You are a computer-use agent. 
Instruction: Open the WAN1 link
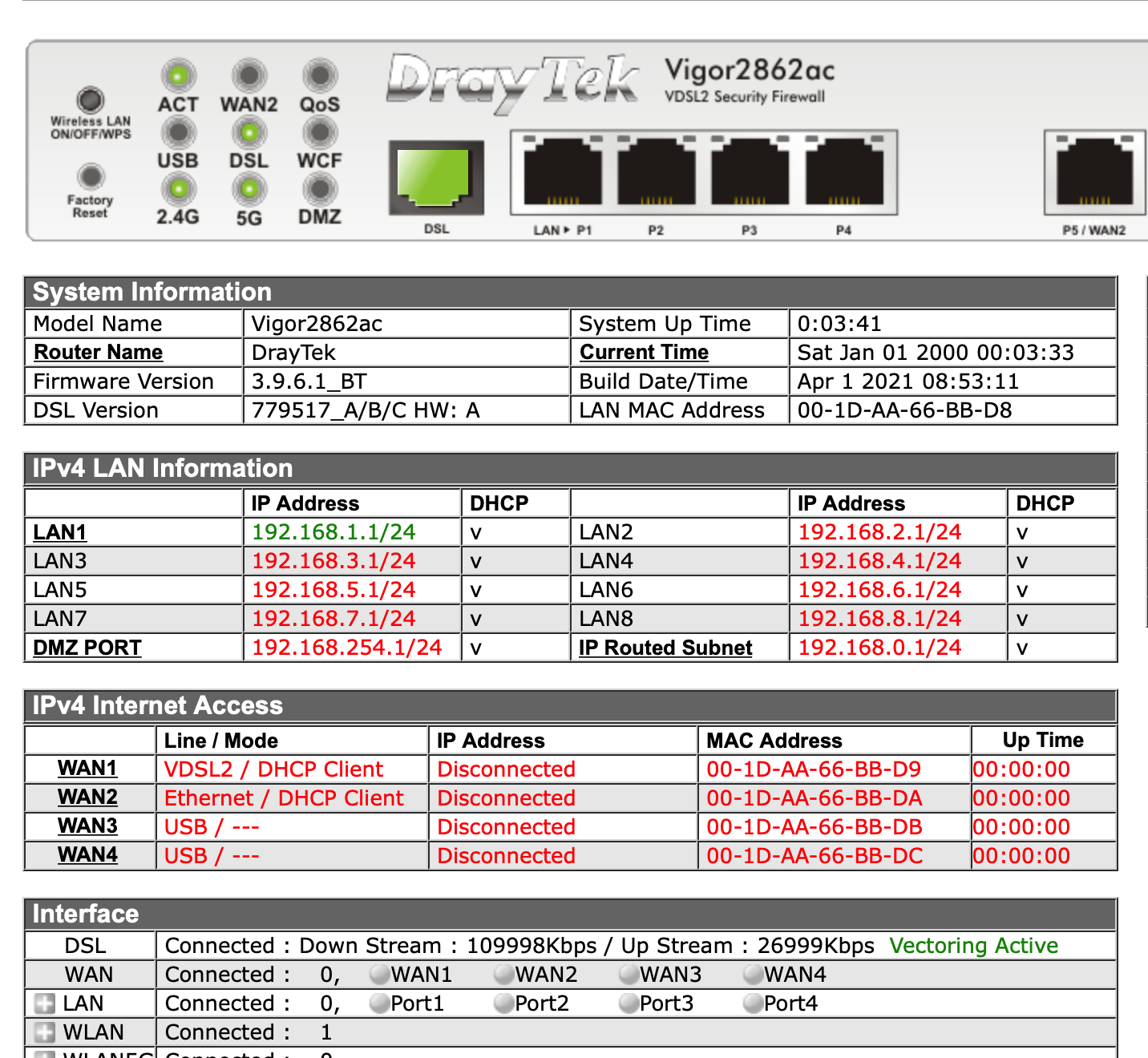pyautogui.click(x=87, y=768)
